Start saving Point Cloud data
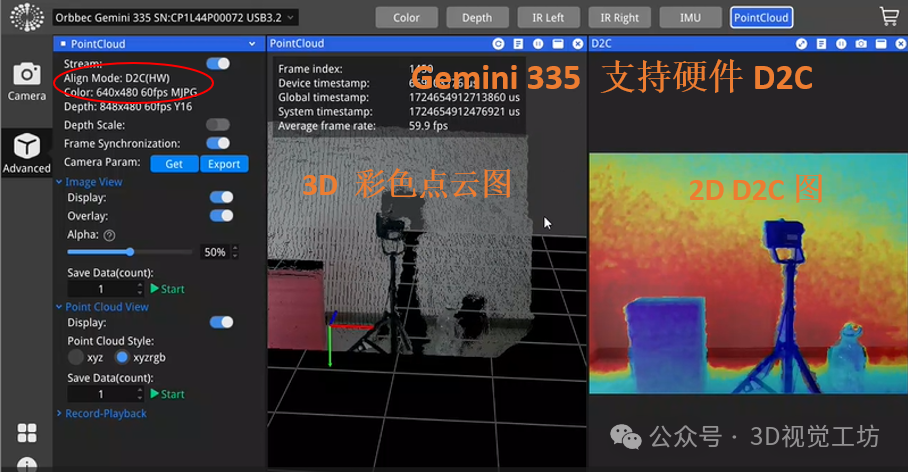Screen dimensions: 908x472 [167, 394]
